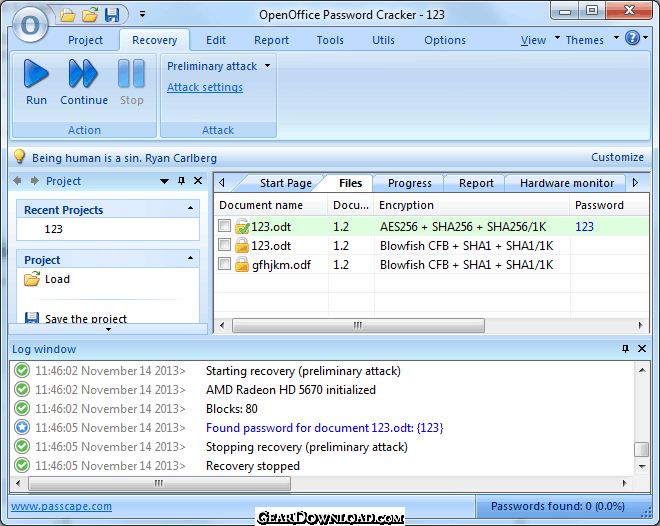Screen dimensions: 660x526
Task: Click the Document name column header
Action: point(271,205)
